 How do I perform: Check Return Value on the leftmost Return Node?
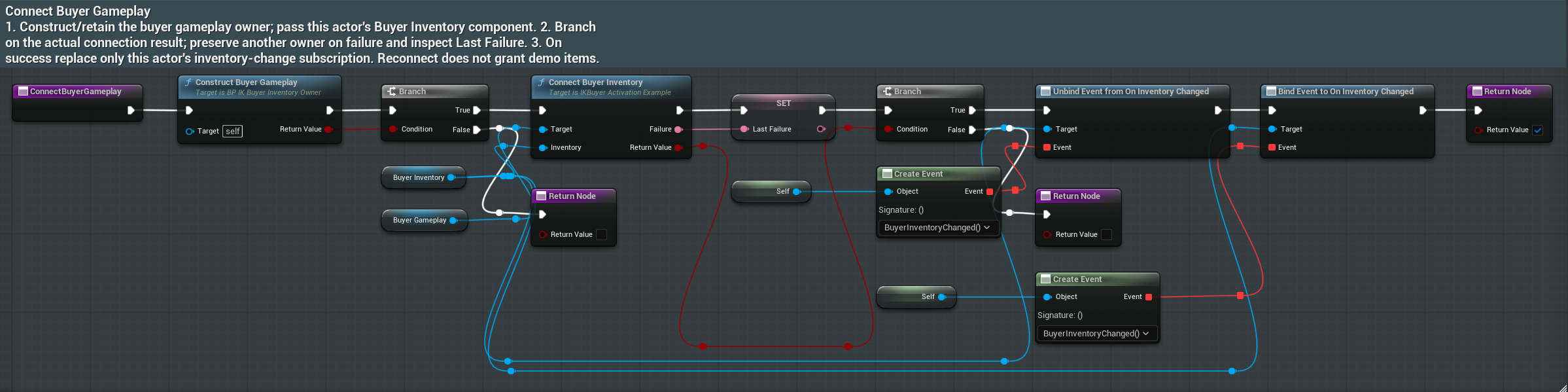pos(602,235)
